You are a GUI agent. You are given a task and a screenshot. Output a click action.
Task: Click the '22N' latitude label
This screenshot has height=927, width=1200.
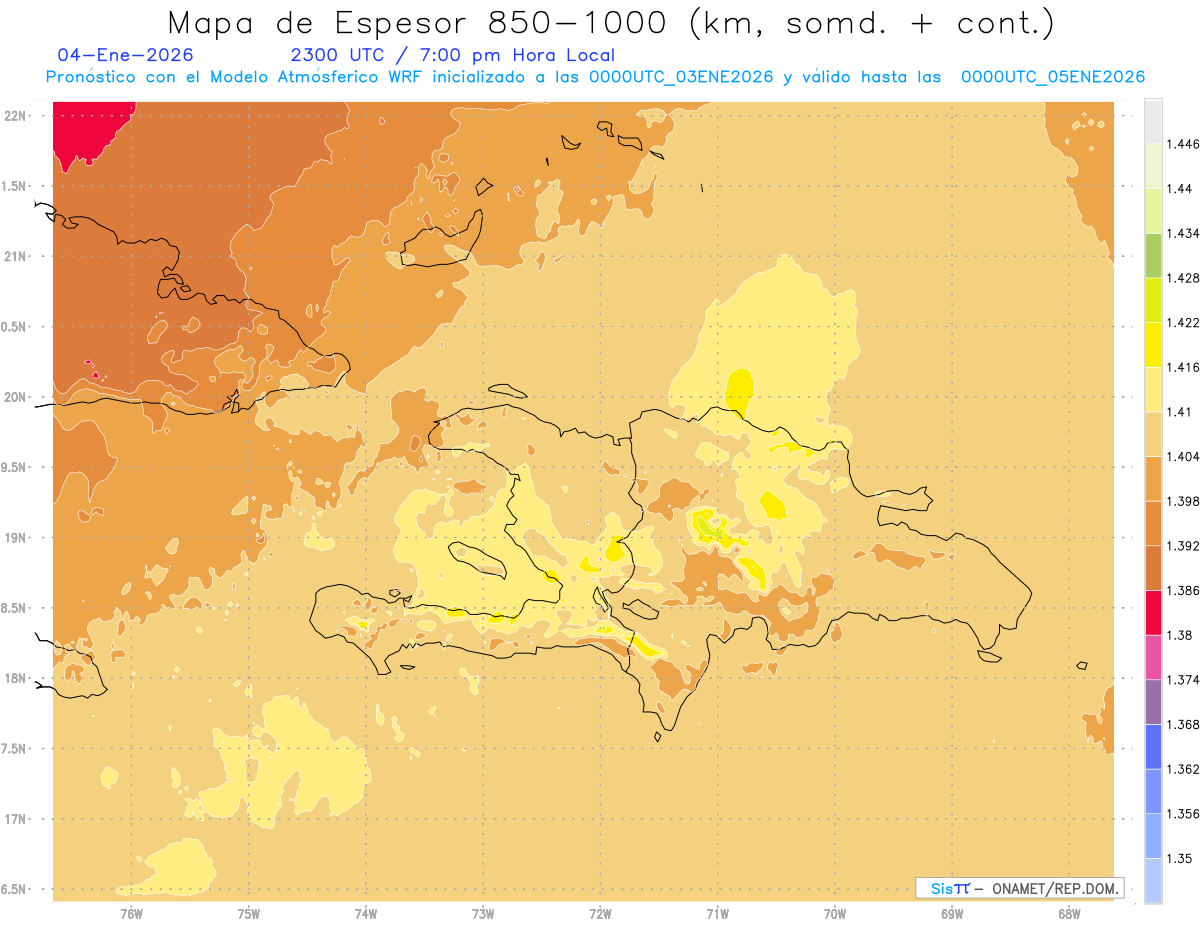15,116
